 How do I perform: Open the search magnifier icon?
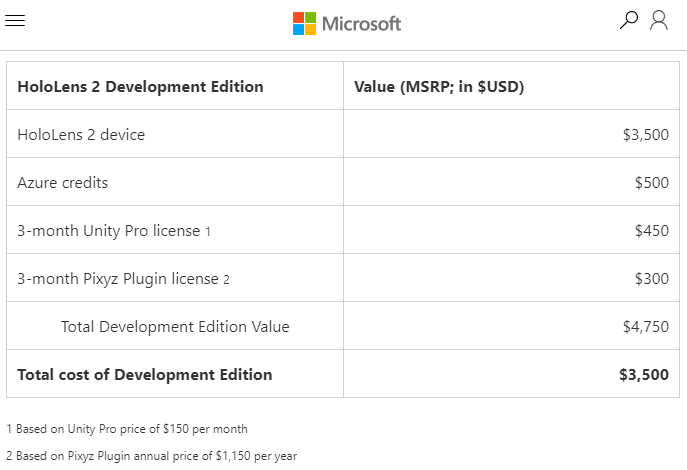tap(628, 20)
